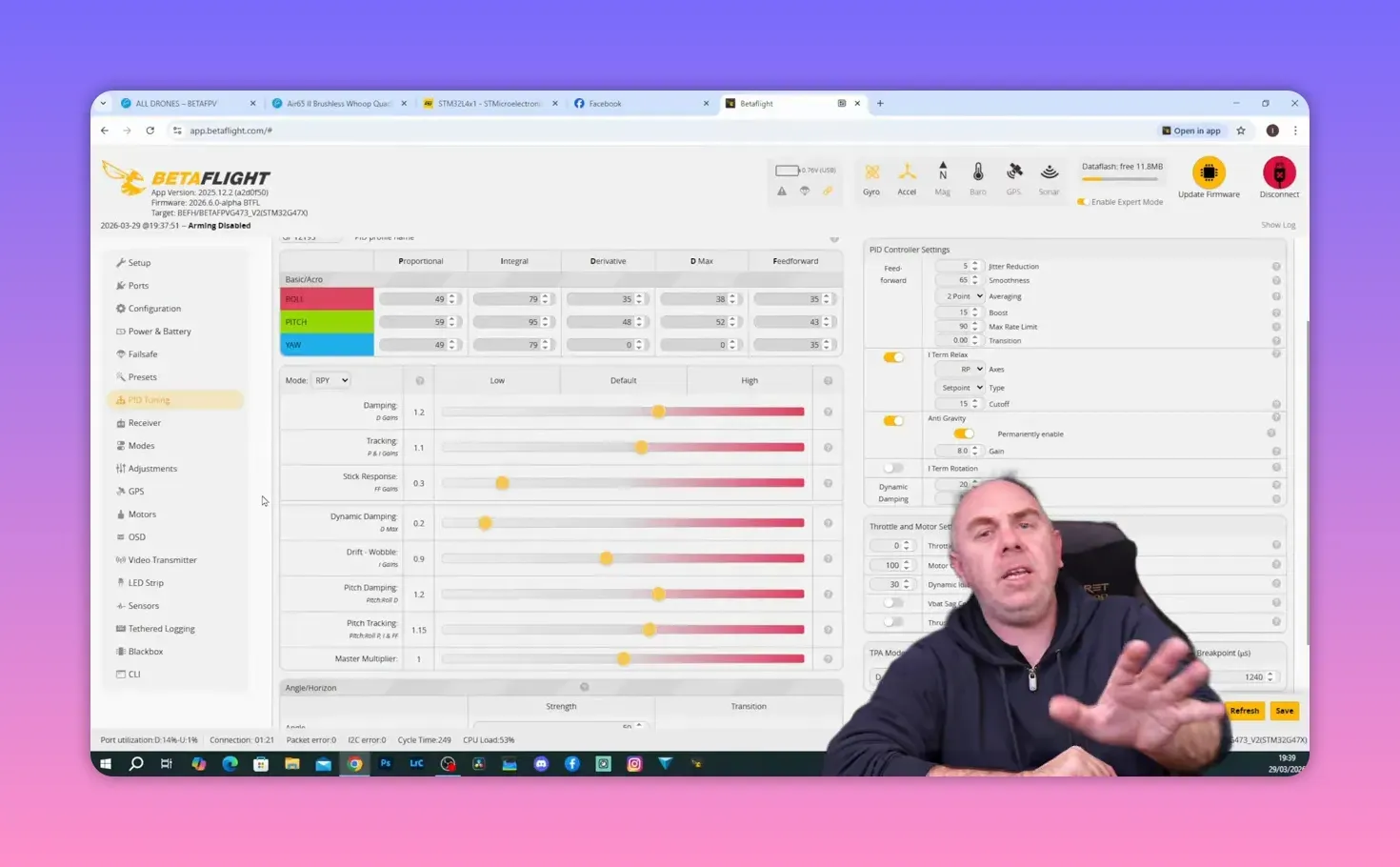This screenshot has height=867, width=1400.
Task: Disable the I Term Relax toggle
Action: (x=893, y=357)
